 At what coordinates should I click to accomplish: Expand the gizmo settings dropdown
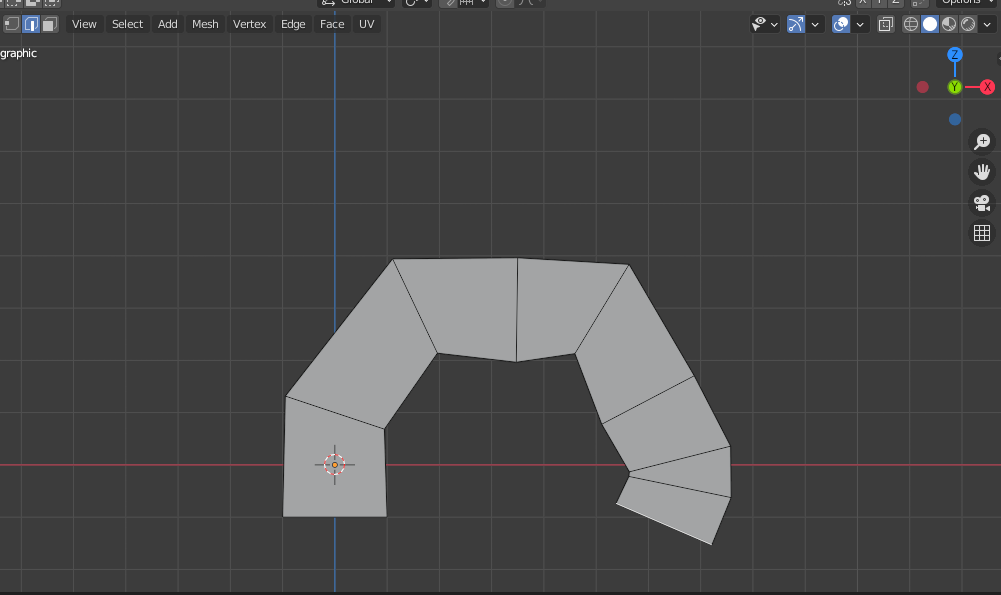pyautogui.click(x=815, y=24)
